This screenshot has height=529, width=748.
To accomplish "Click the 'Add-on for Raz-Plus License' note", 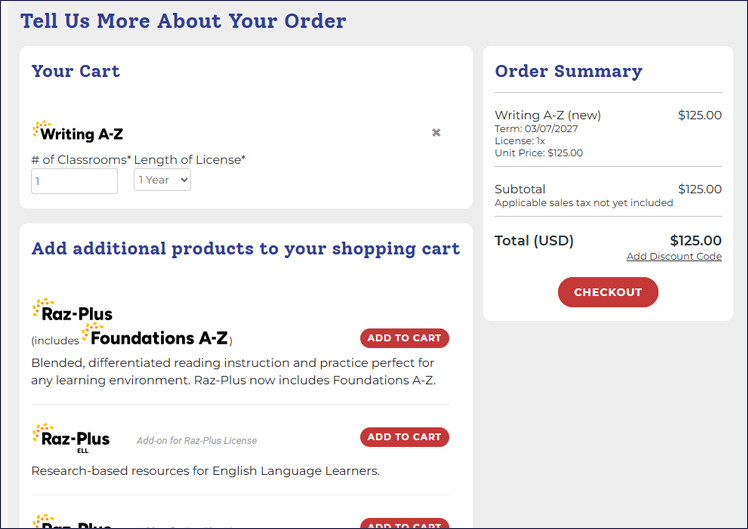I will point(196,441).
